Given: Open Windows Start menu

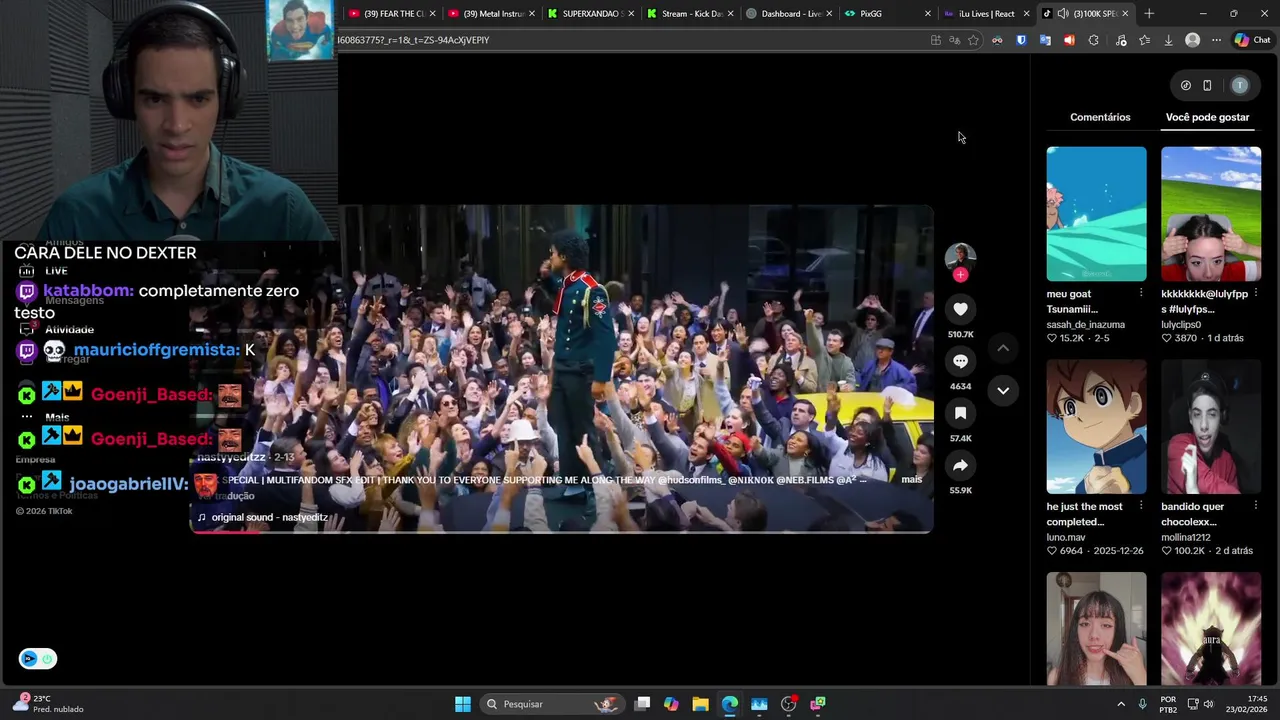Looking at the screenshot, I should [x=463, y=704].
